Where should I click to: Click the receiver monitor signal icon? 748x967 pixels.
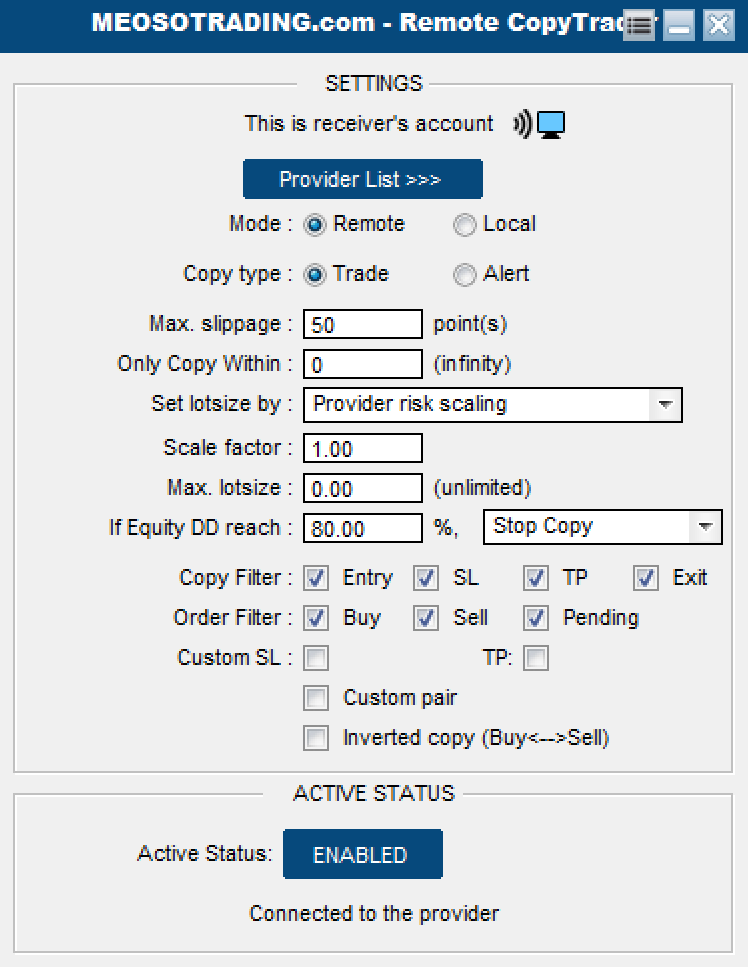[540, 124]
